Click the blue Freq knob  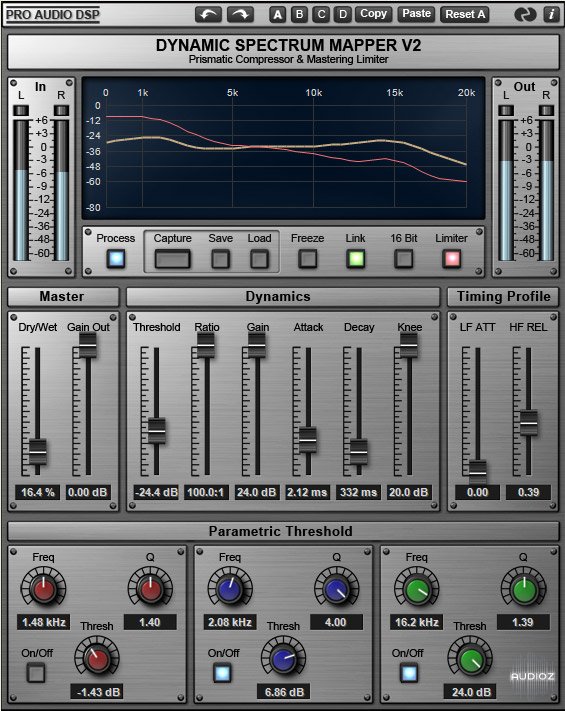coord(230,588)
